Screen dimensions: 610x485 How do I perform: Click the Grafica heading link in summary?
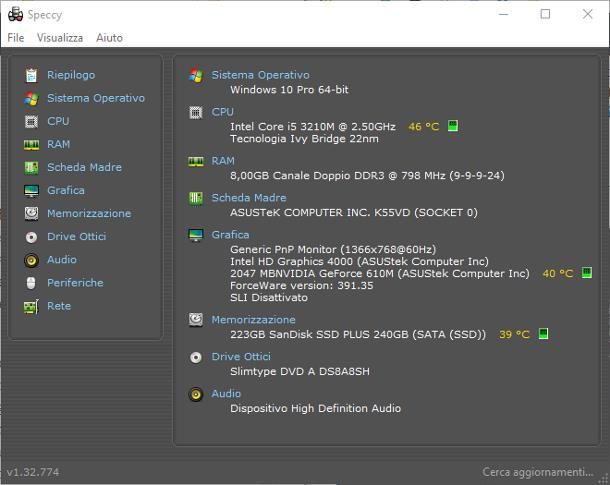coord(230,235)
